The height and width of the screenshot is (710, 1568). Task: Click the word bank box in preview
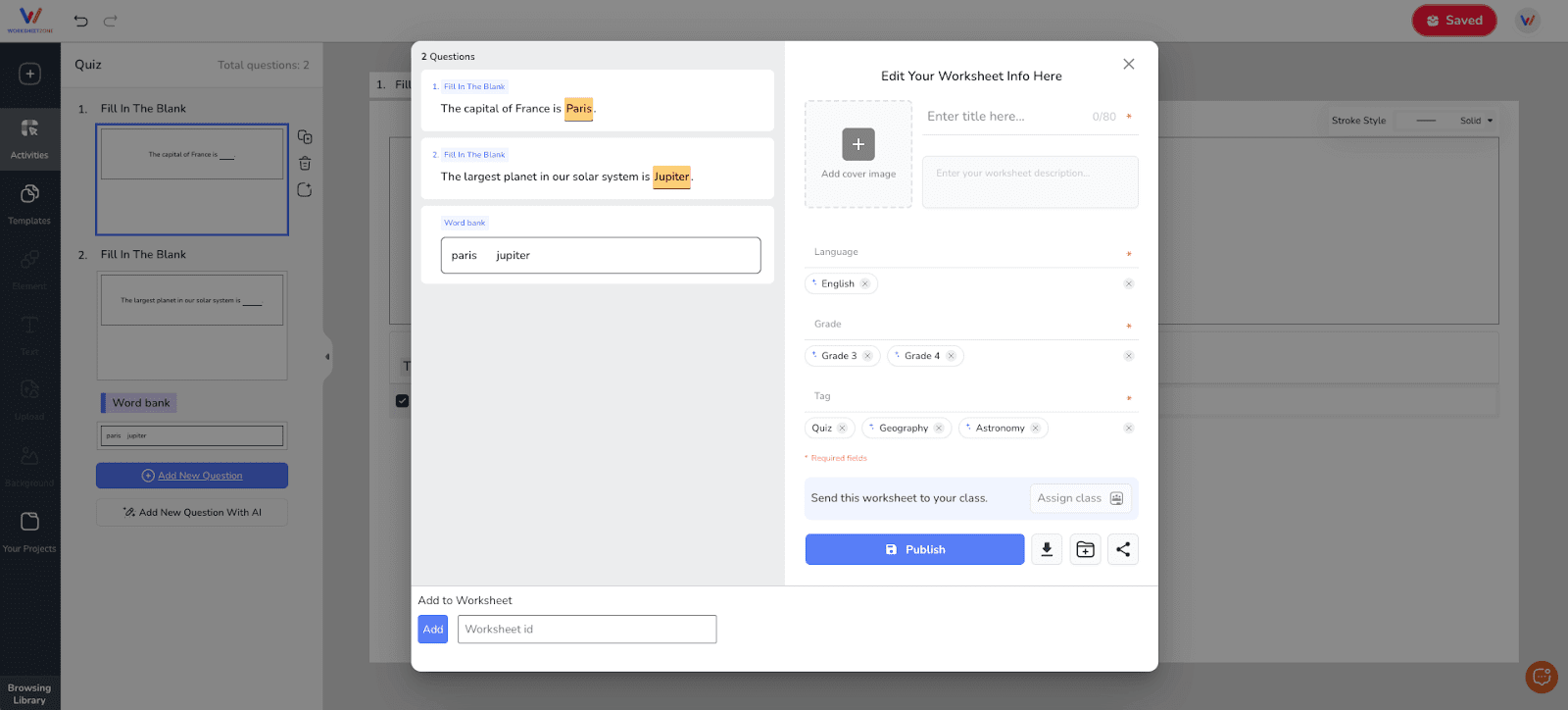[601, 255]
